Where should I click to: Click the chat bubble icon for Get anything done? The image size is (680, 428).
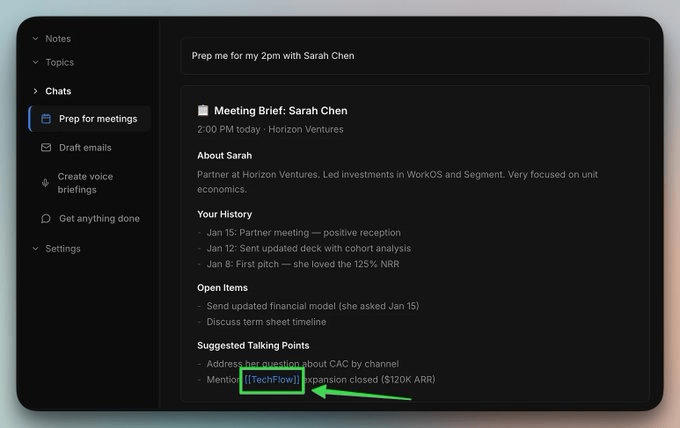pos(46,219)
